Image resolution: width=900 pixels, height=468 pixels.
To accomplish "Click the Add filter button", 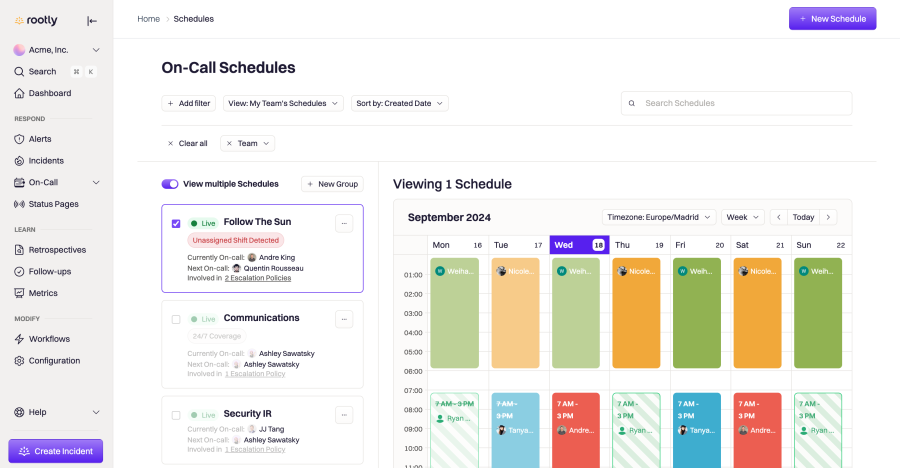I will point(188,103).
